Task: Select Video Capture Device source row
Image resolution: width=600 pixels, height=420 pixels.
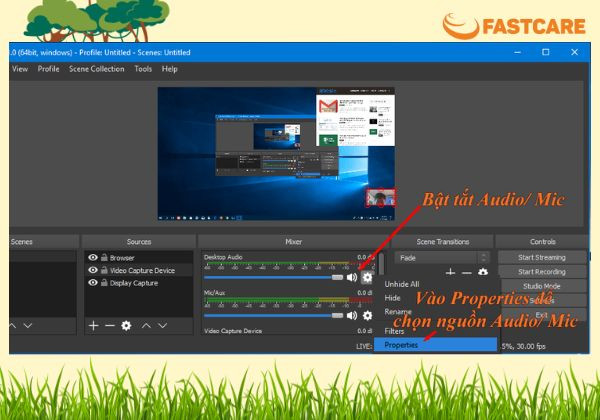Action: (x=139, y=270)
